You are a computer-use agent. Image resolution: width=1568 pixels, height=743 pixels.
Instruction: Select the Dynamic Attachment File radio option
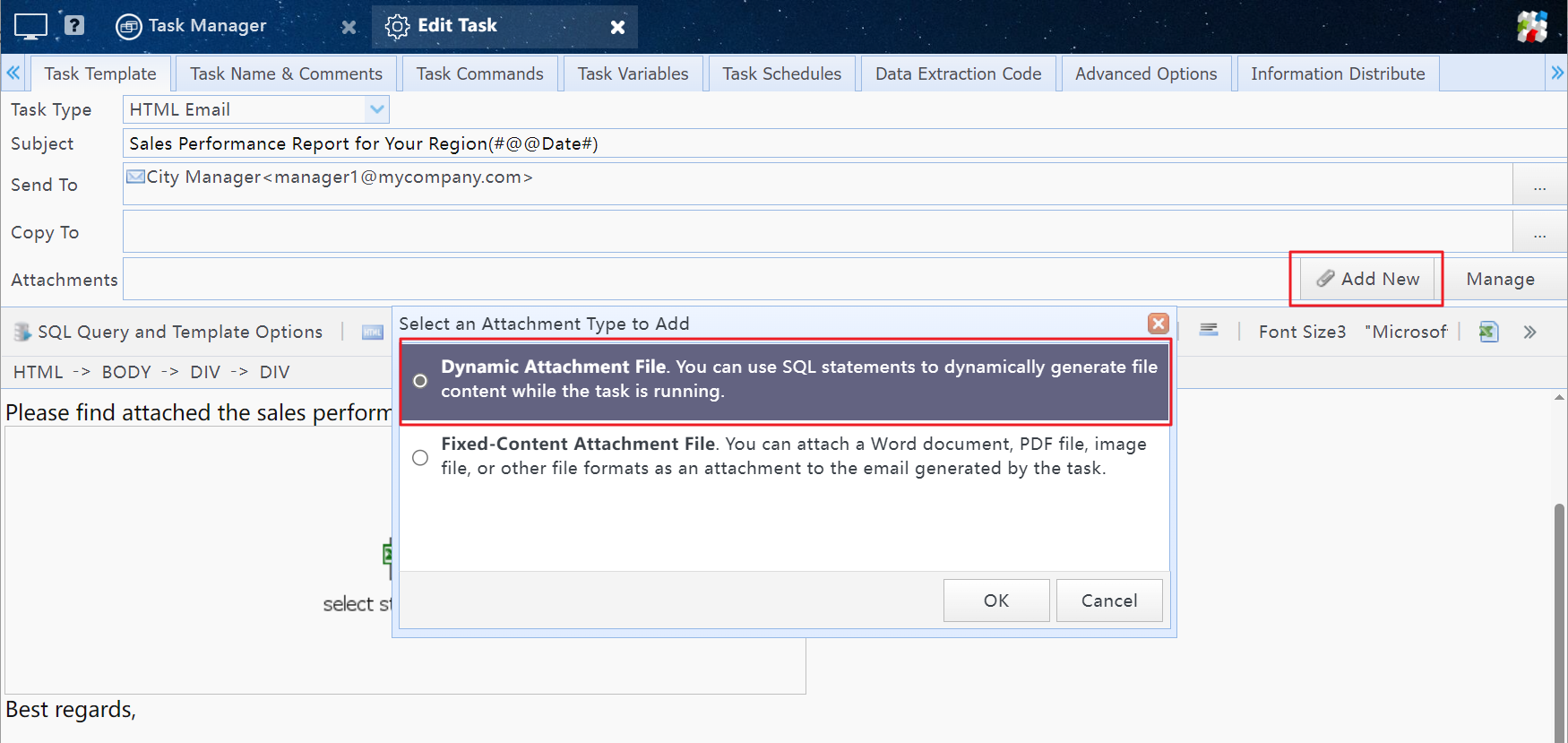click(420, 381)
